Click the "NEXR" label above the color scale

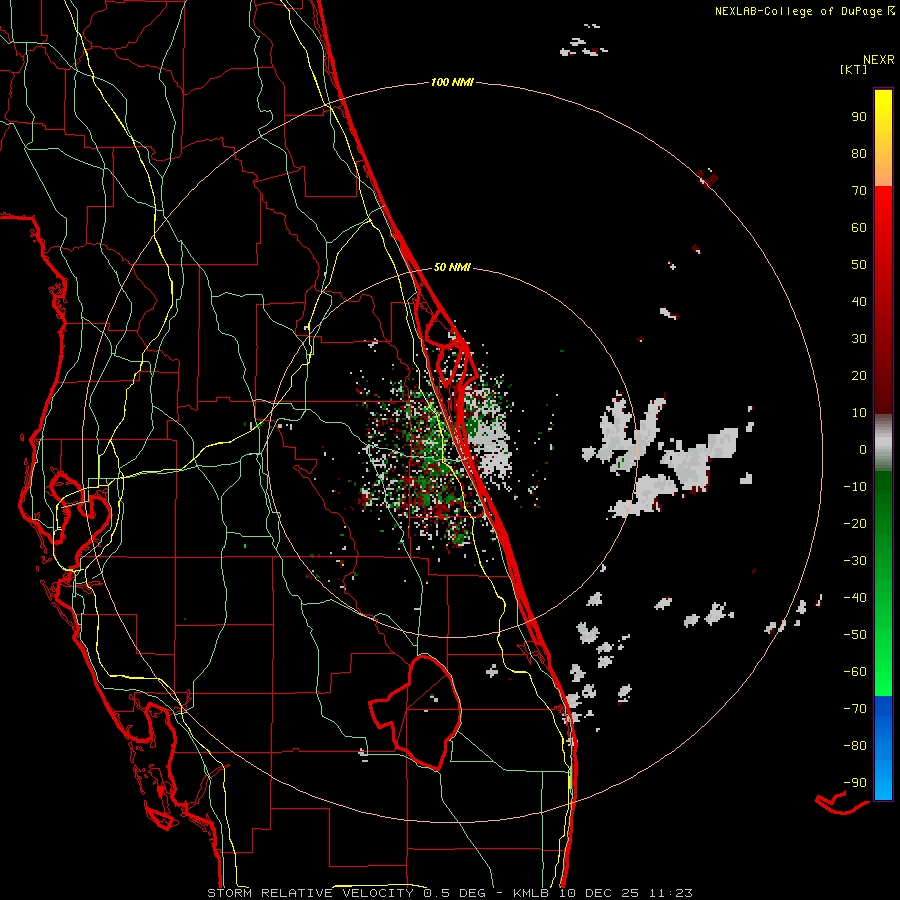(879, 60)
